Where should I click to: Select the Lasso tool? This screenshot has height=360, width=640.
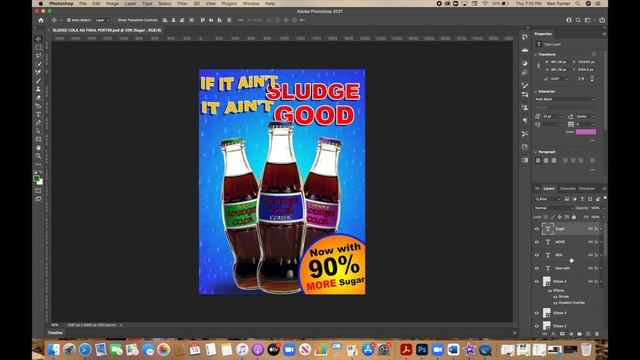[x=38, y=56]
